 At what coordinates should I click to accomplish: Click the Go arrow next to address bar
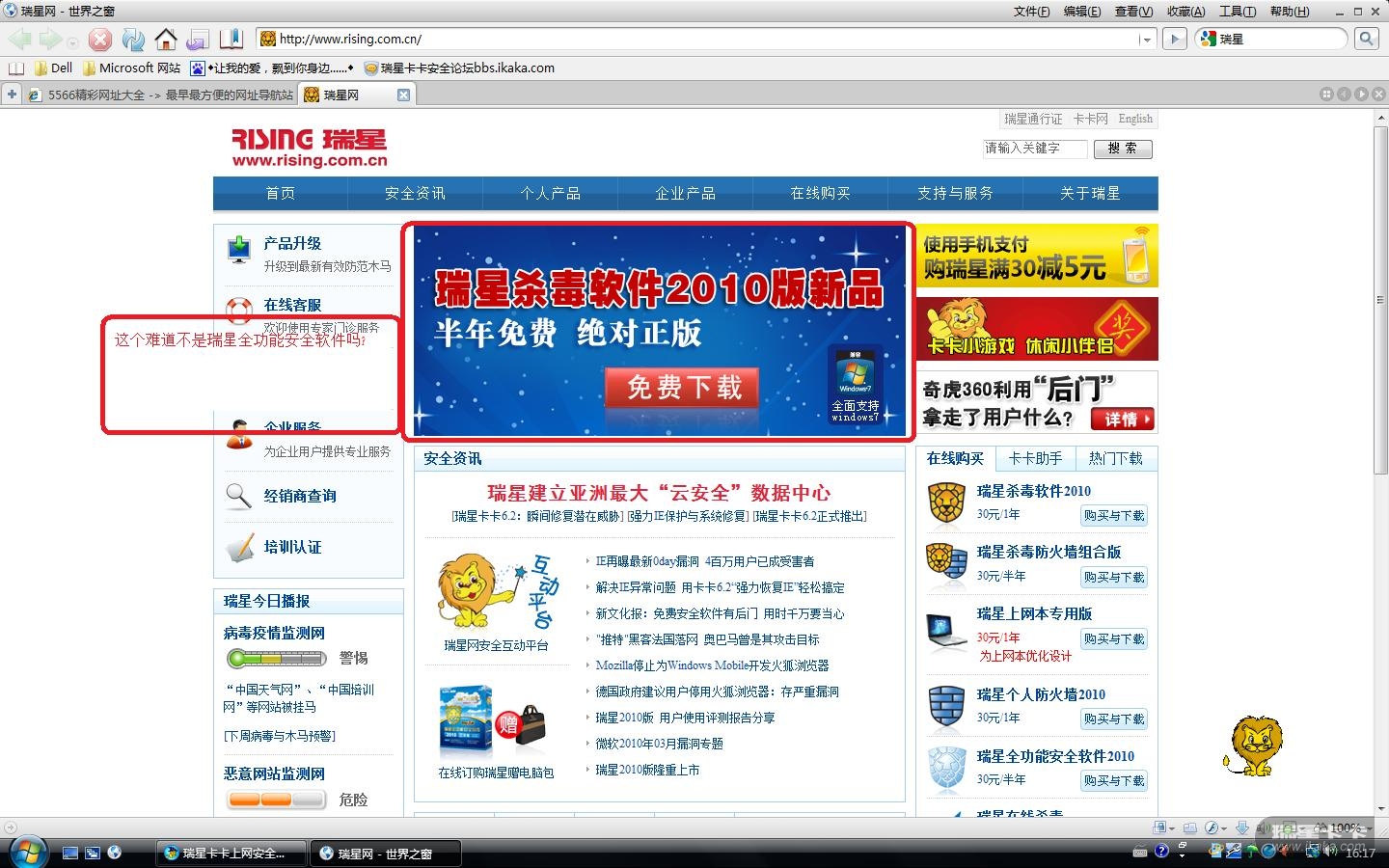tap(1174, 39)
